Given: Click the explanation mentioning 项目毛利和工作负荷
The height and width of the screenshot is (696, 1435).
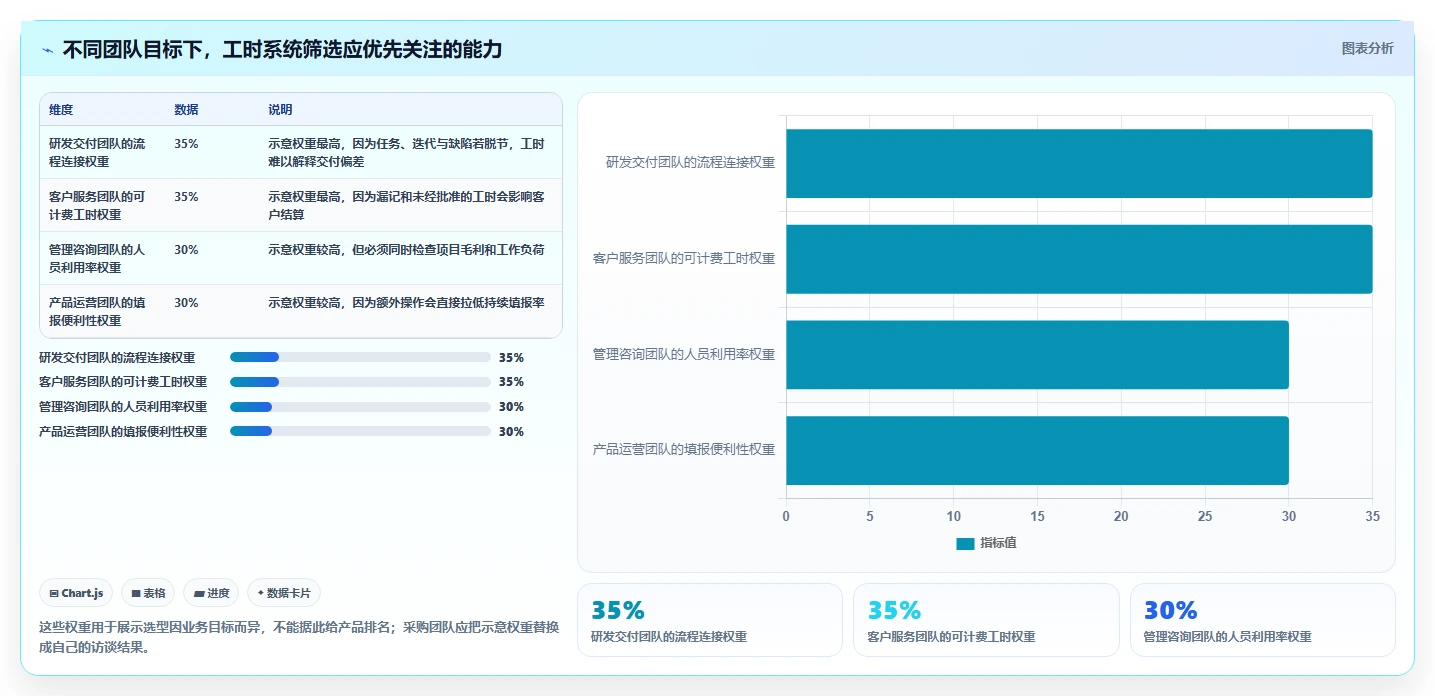Looking at the screenshot, I should tap(406, 249).
